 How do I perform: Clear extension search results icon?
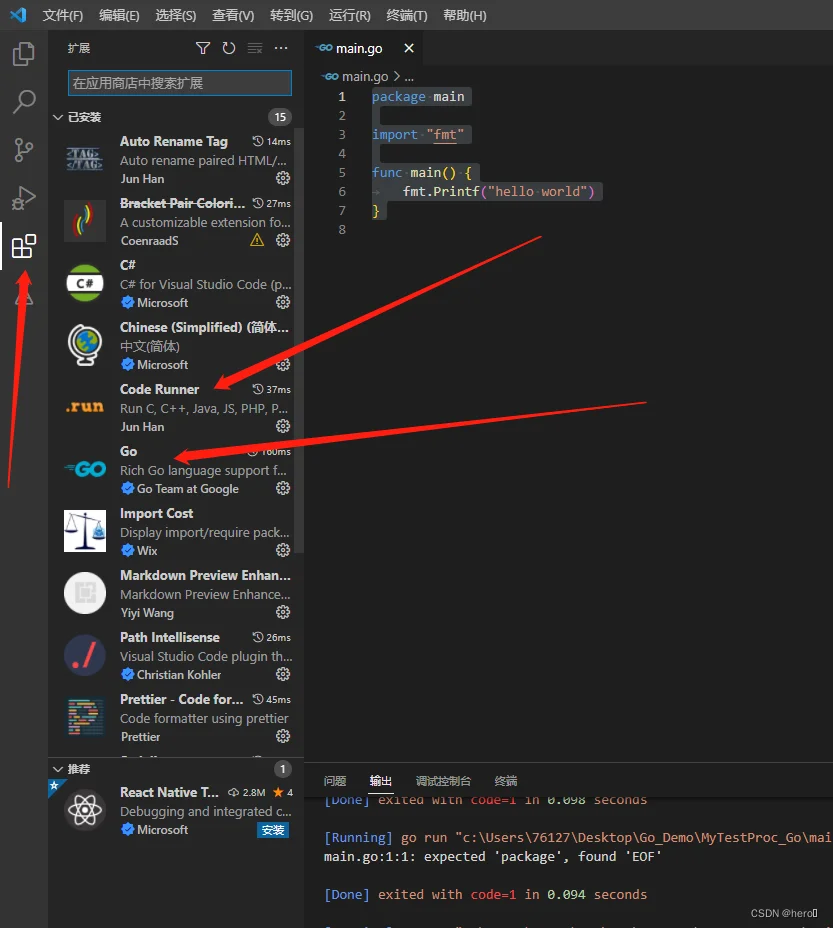pos(255,48)
